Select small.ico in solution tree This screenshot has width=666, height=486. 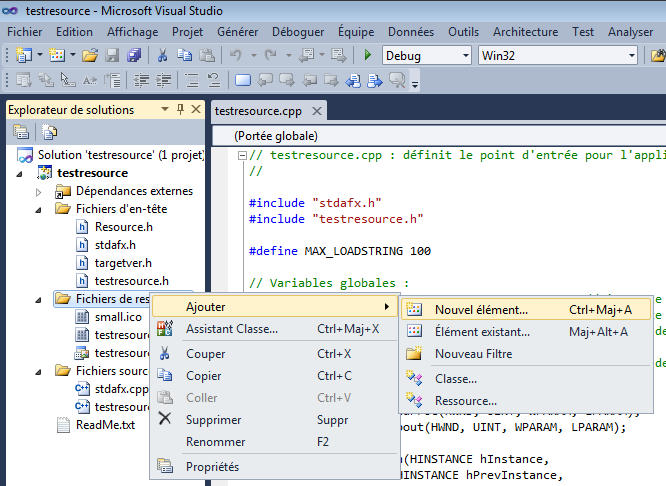118,317
